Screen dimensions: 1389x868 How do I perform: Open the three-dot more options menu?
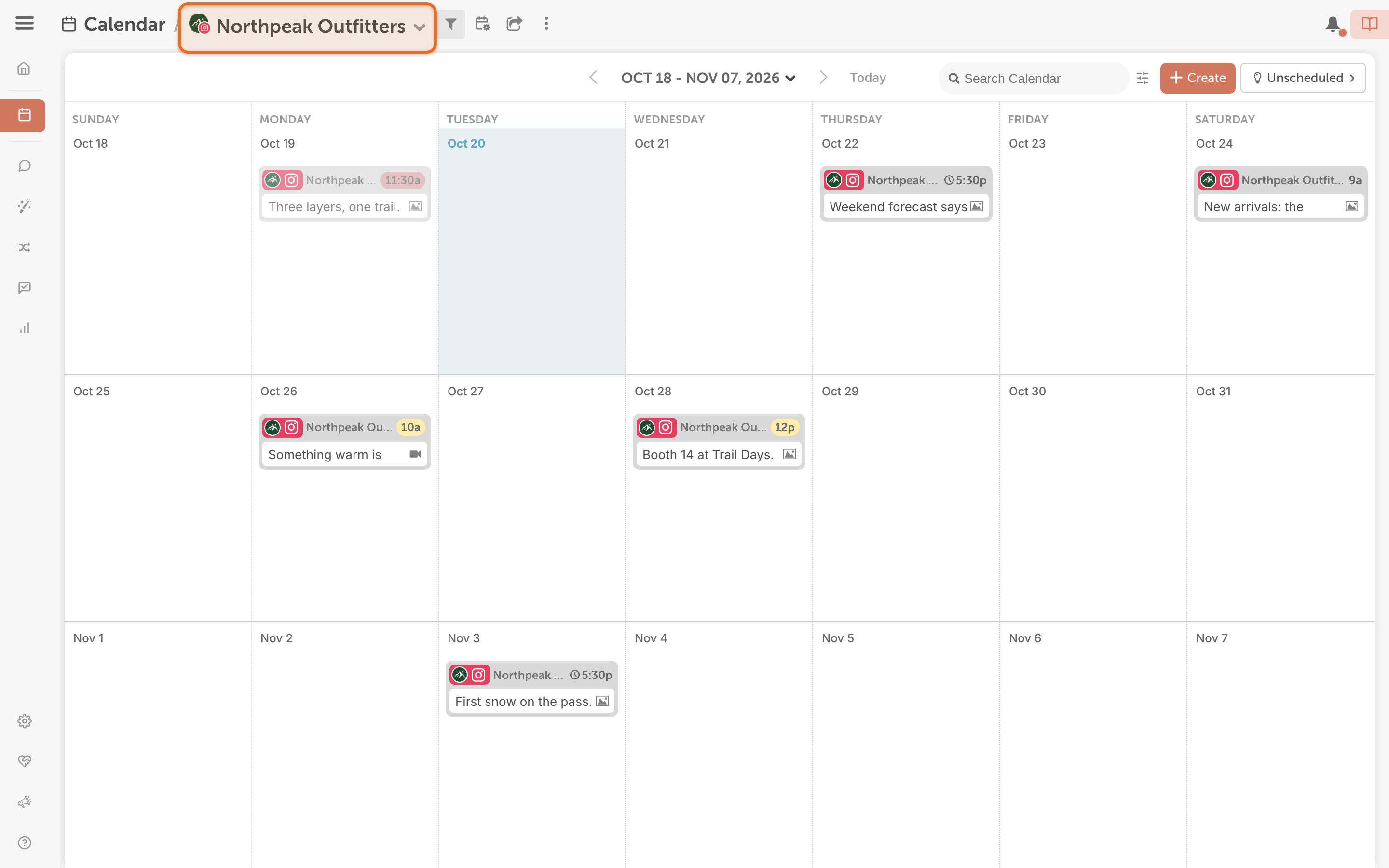coord(546,24)
